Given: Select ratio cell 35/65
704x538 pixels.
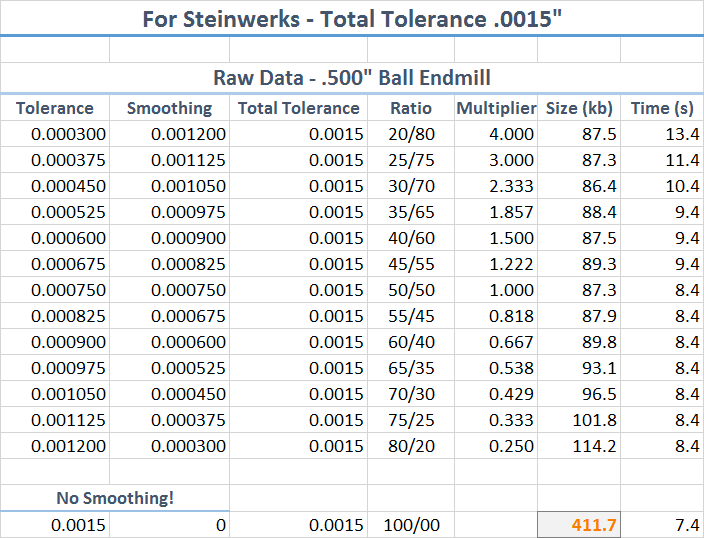Looking at the screenshot, I should pyautogui.click(x=411, y=212).
